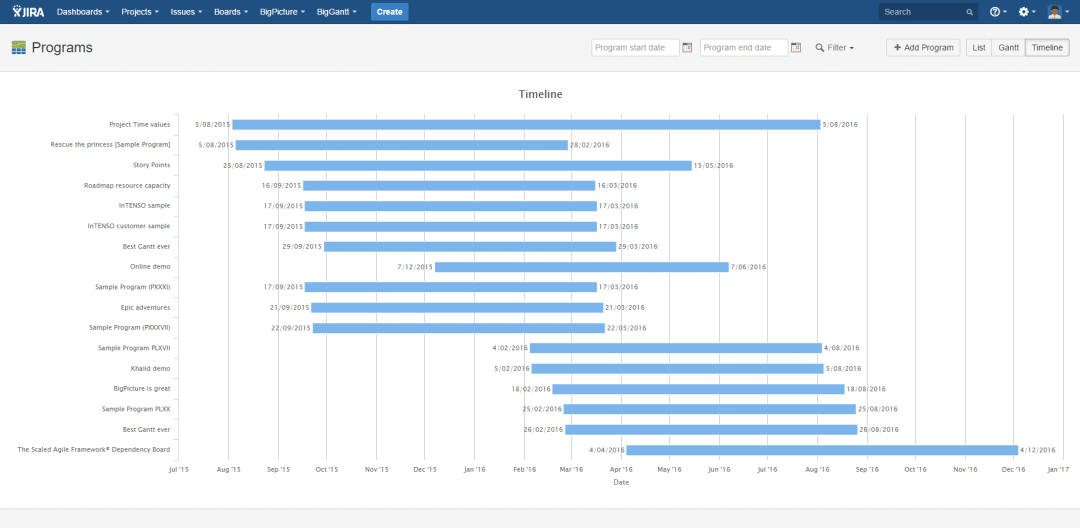1080x528 pixels.
Task: Select the Roadmap resource capacity bar
Action: click(x=449, y=186)
